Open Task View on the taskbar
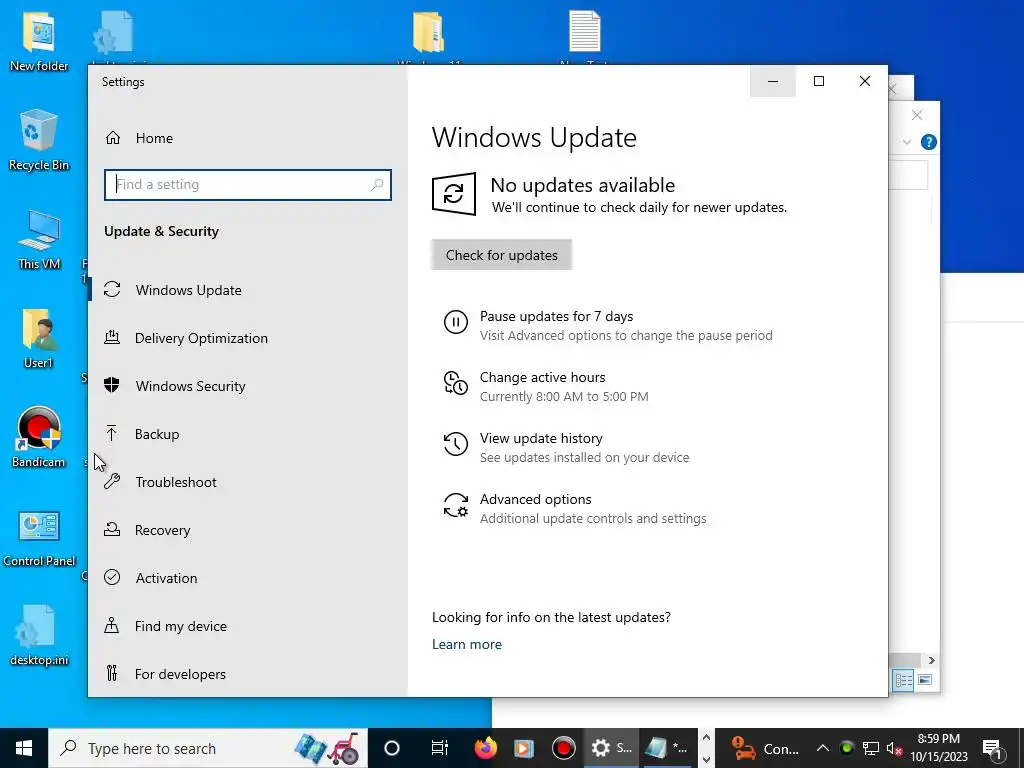Image resolution: width=1024 pixels, height=768 pixels. click(440, 748)
